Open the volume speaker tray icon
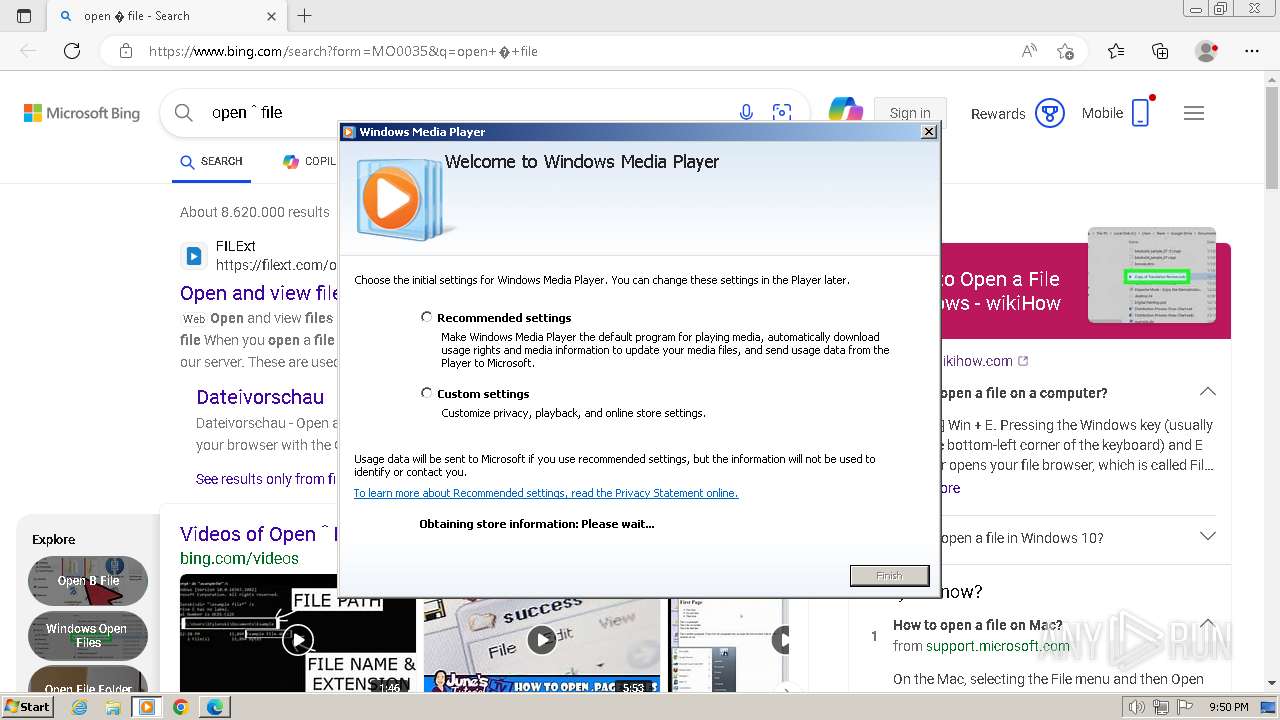Screen dimensions: 1280x720 [1137, 707]
